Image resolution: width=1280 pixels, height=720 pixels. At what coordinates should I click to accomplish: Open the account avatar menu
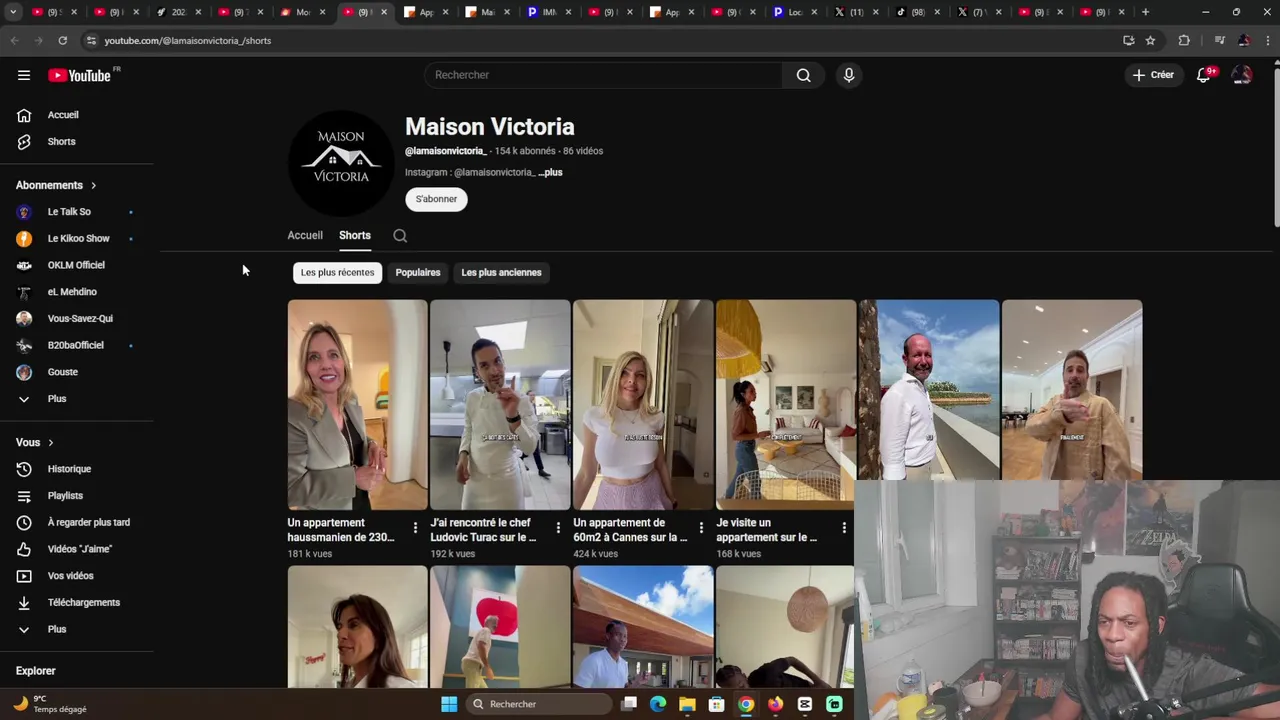(1242, 75)
